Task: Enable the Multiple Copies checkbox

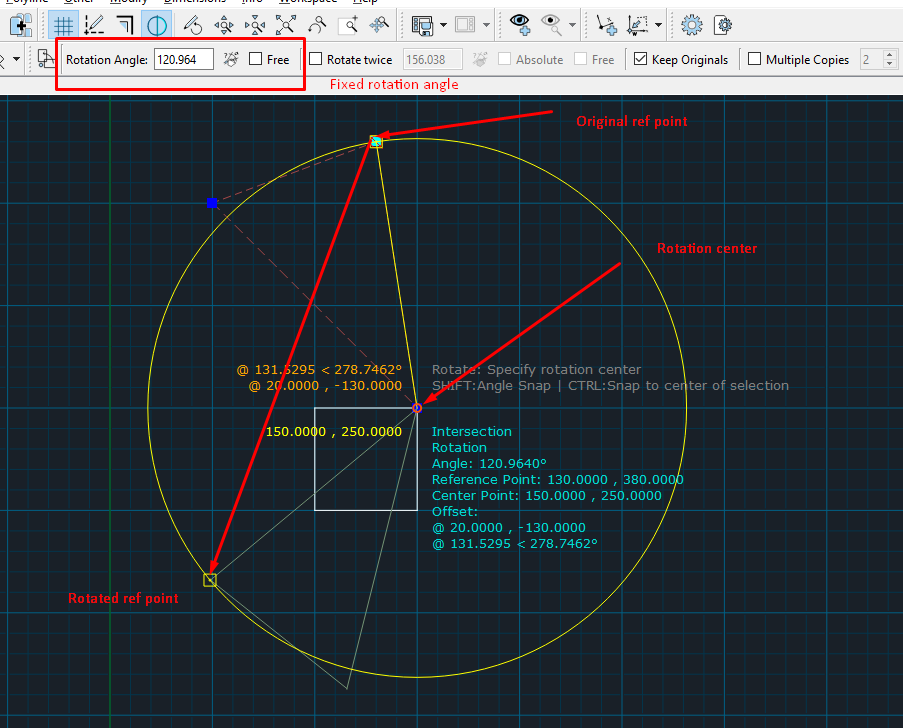Action: click(x=755, y=60)
